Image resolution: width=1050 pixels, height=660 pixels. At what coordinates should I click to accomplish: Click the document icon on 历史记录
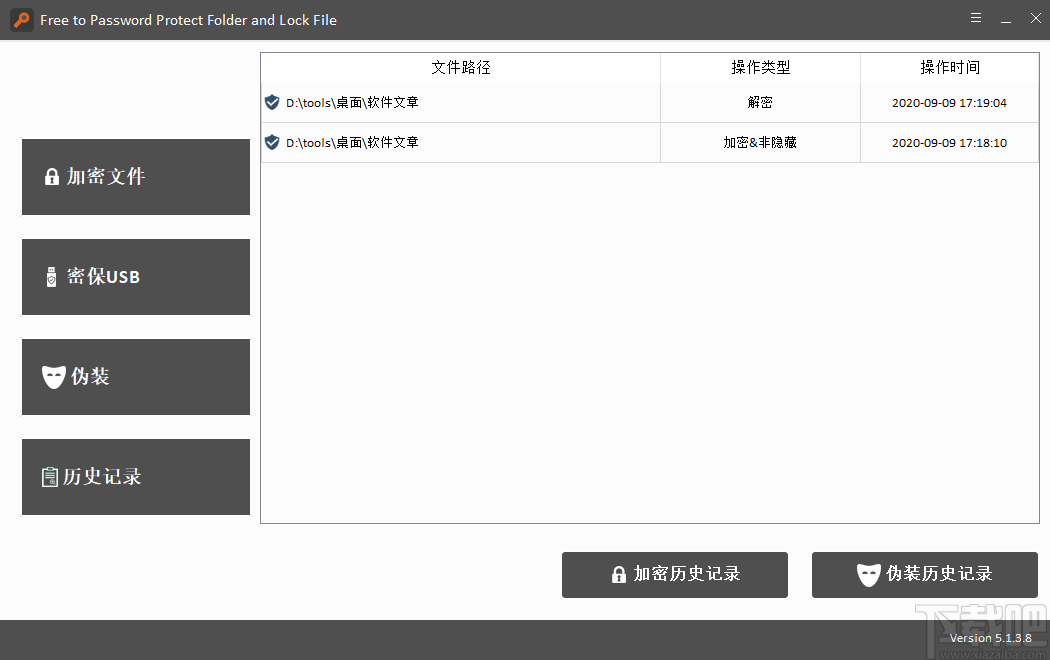tap(51, 477)
